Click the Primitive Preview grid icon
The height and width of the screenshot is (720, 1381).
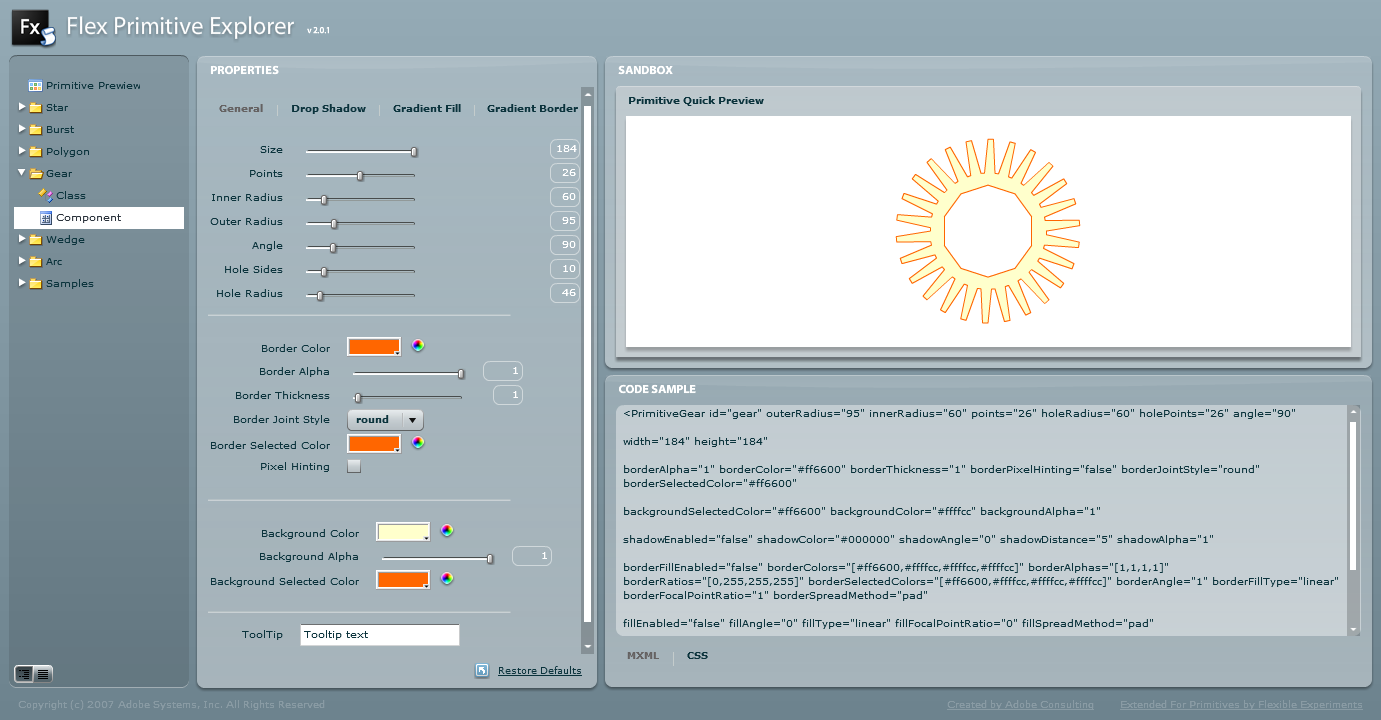pos(36,86)
